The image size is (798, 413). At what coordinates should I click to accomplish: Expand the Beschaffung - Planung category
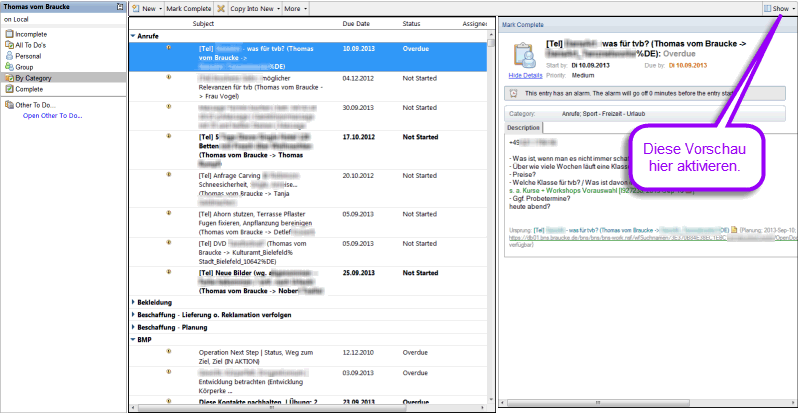[133, 326]
